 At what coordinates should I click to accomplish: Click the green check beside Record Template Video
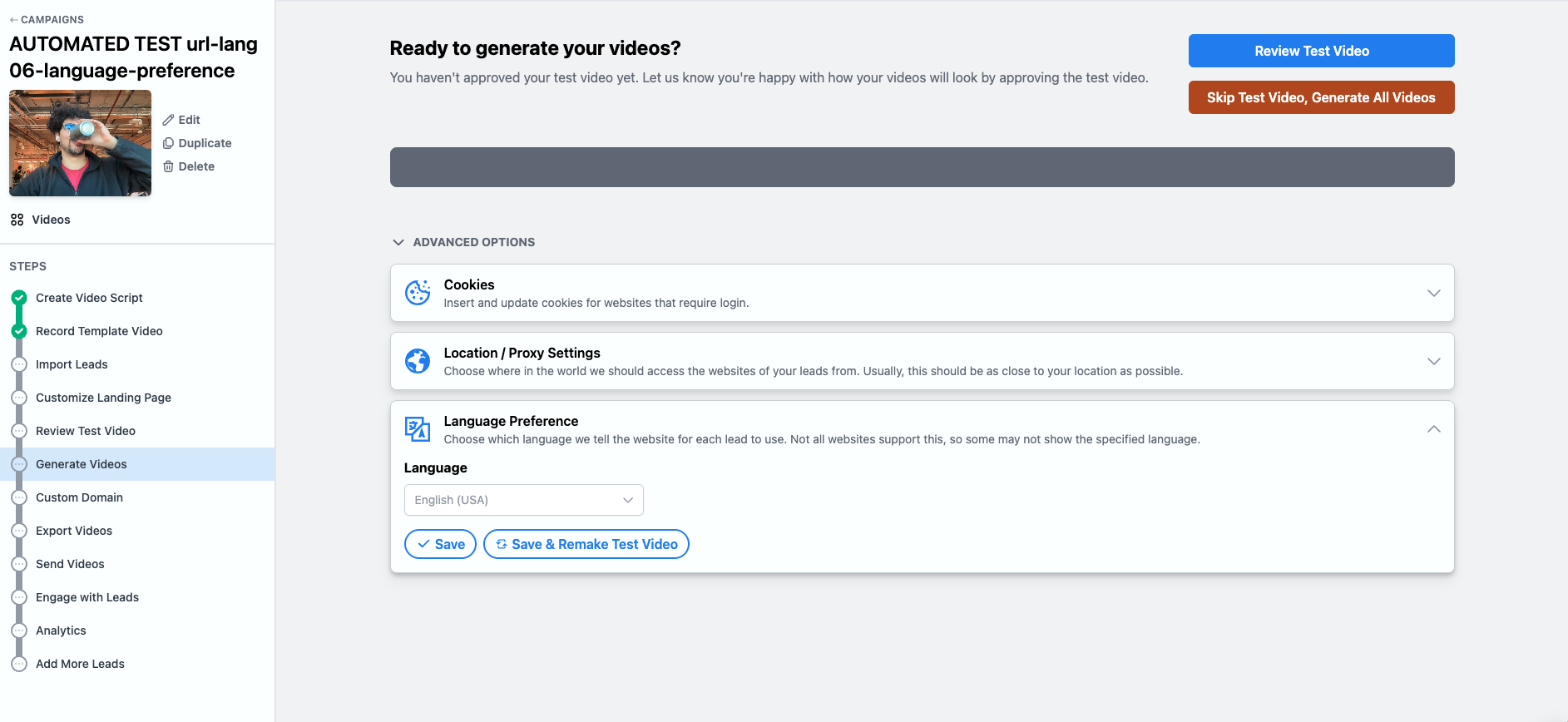[19, 331]
